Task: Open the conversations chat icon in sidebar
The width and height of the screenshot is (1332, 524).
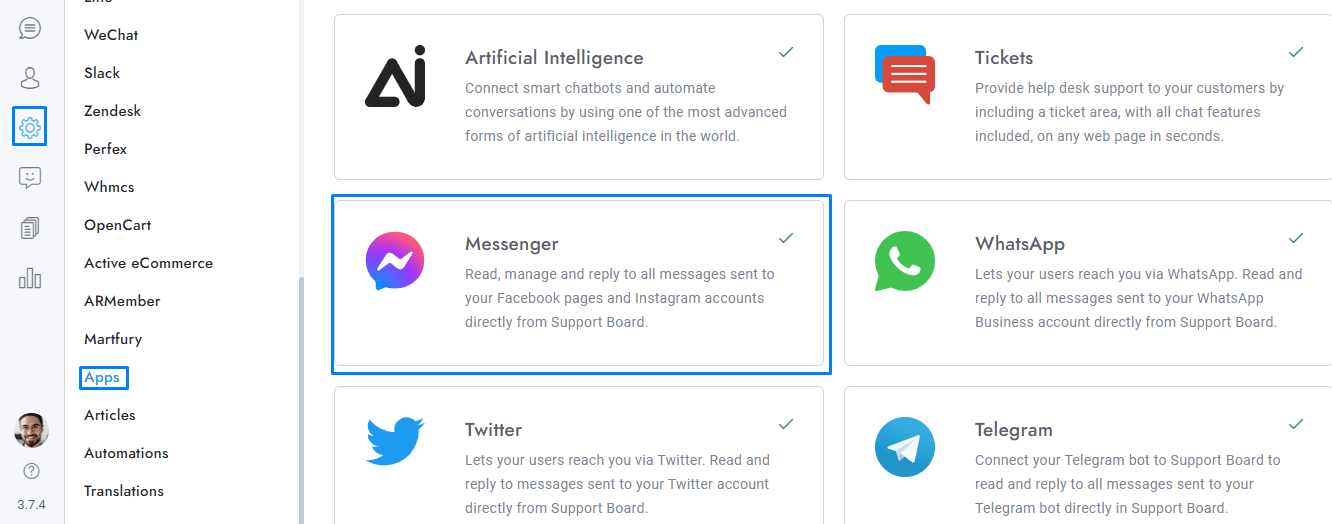Action: coord(30,28)
